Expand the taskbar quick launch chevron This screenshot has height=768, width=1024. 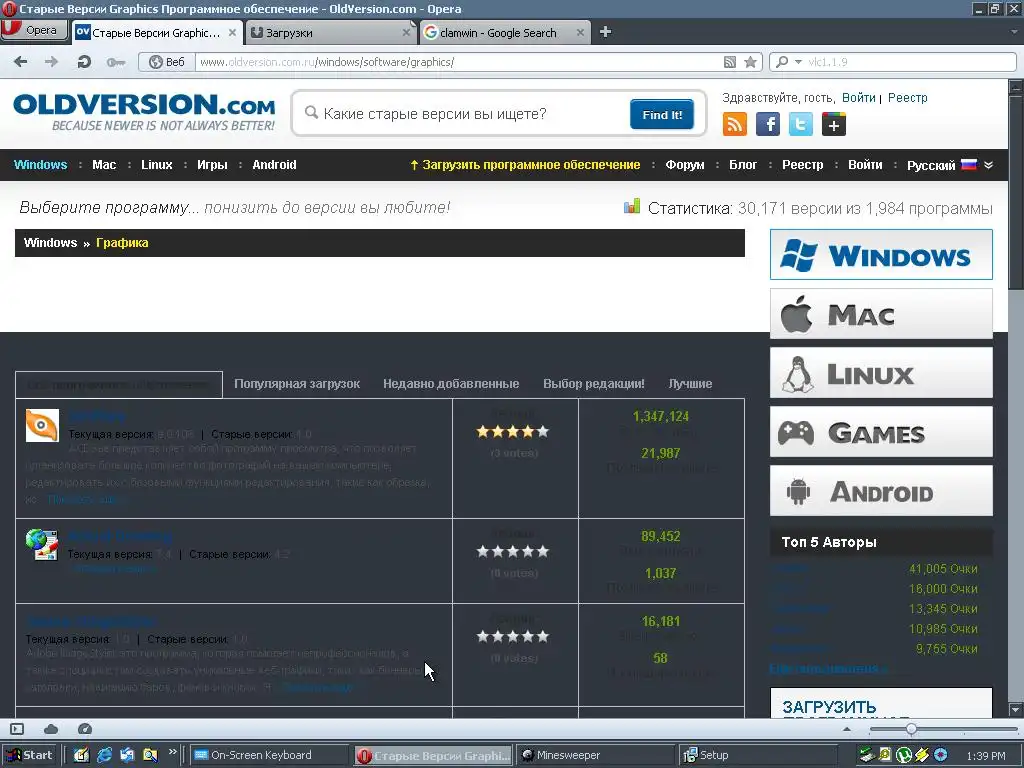[172, 752]
